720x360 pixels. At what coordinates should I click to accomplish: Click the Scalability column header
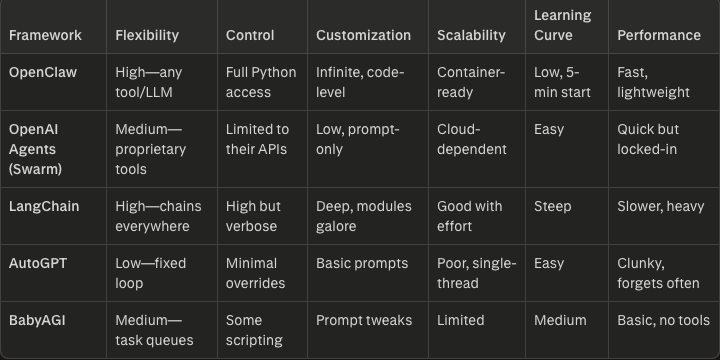[x=471, y=35]
